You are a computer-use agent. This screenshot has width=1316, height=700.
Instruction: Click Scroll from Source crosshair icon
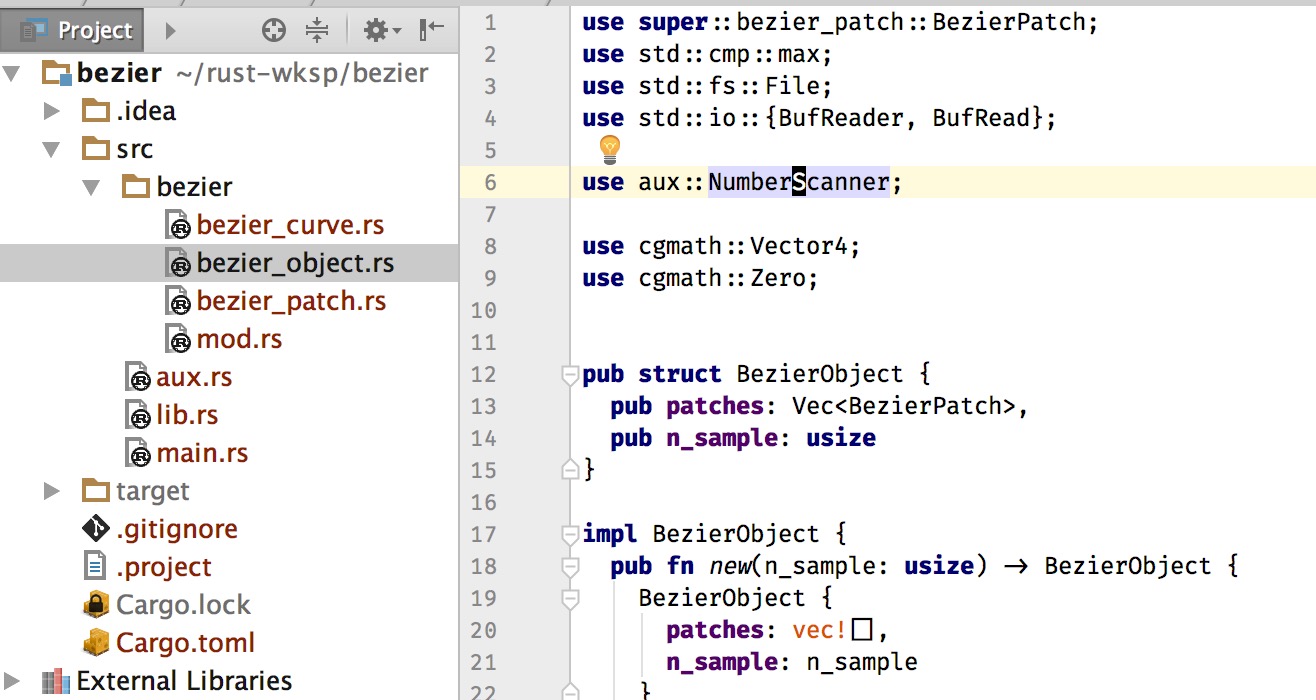tap(274, 31)
